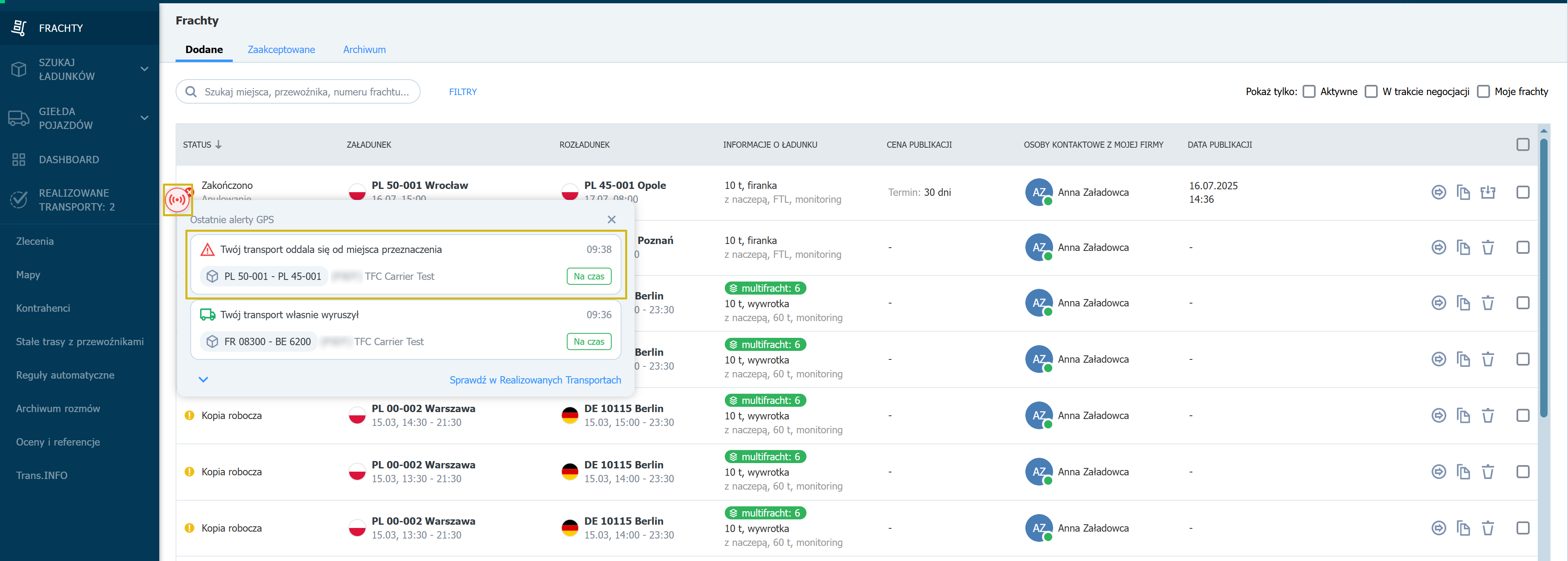Open Oceny i referencje in sidebar

coord(58,442)
